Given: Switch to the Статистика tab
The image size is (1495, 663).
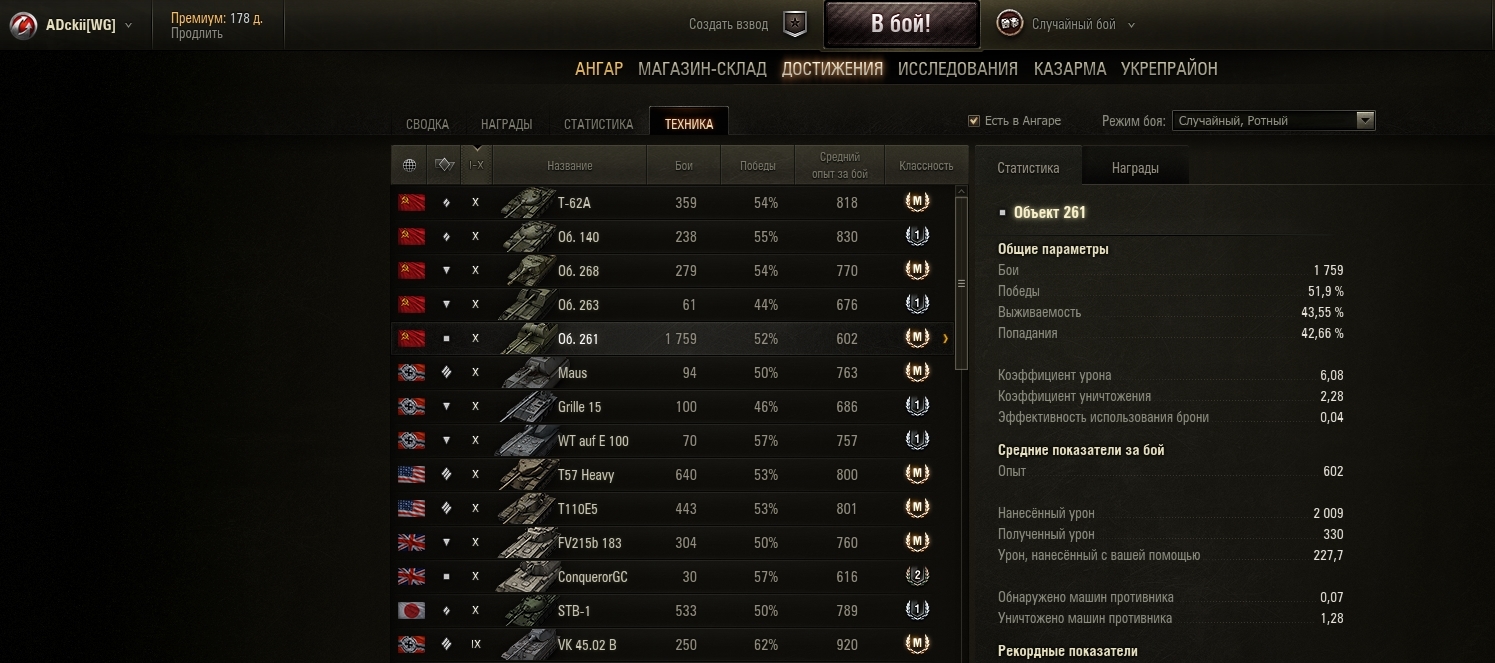Looking at the screenshot, I should click(x=598, y=124).
